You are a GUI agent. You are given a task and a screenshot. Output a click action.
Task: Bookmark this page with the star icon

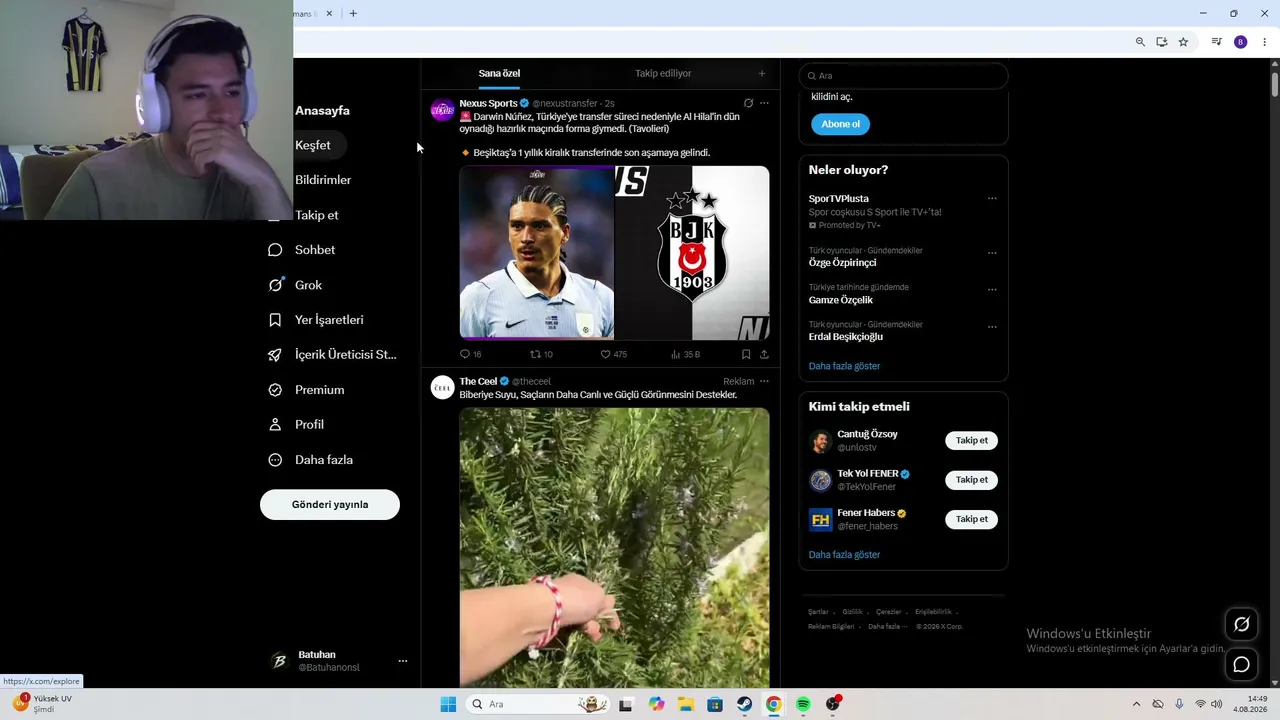tap(1183, 42)
